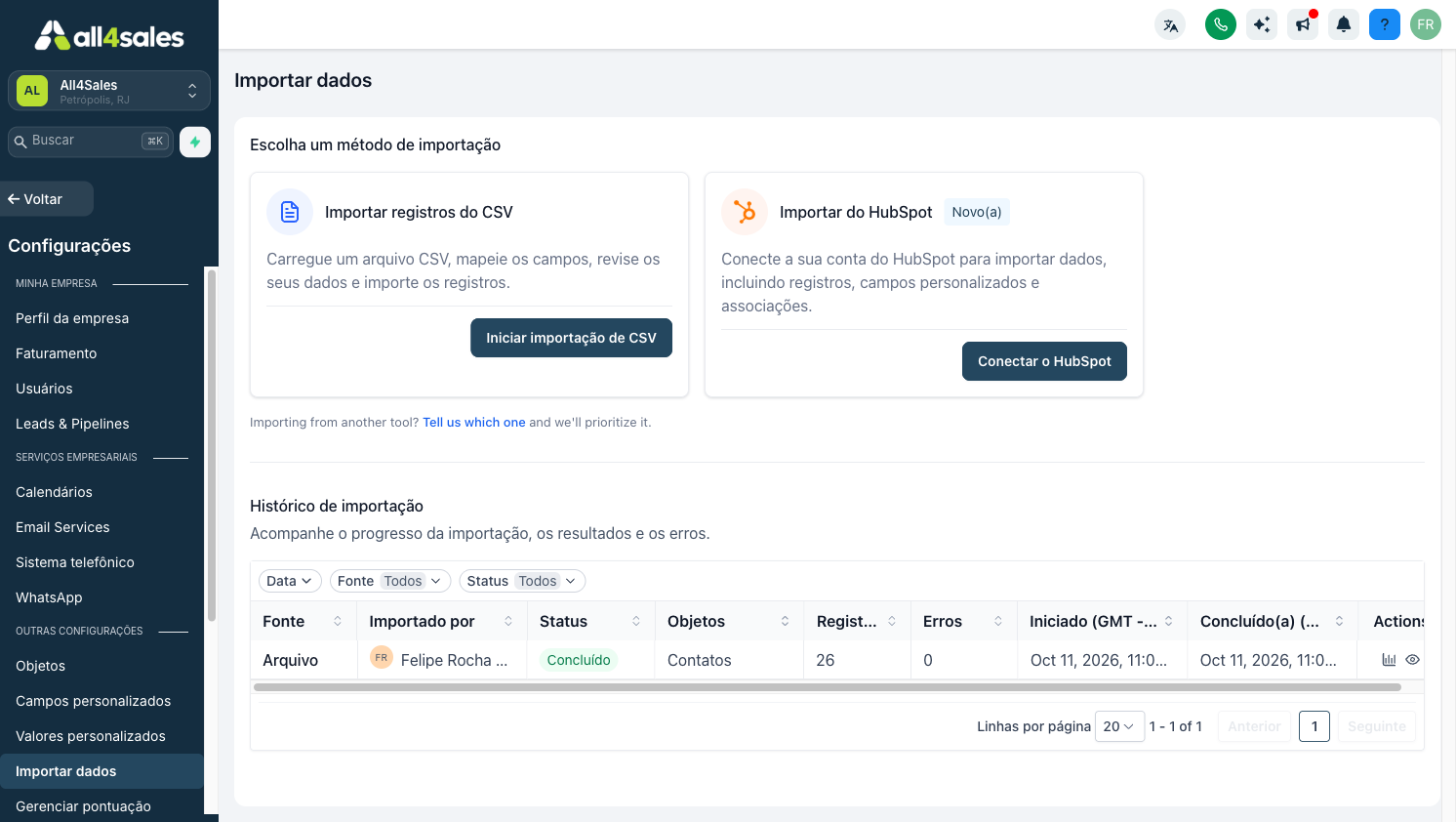Open the green phone dialer icon
This screenshot has width=1456, height=822.
(1221, 24)
